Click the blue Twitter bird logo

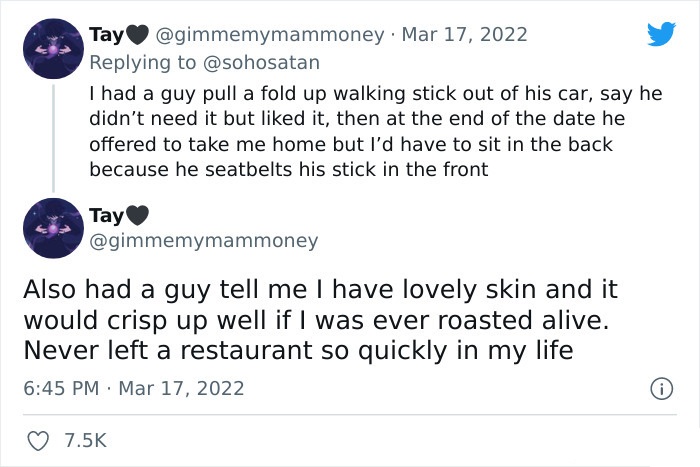click(661, 33)
